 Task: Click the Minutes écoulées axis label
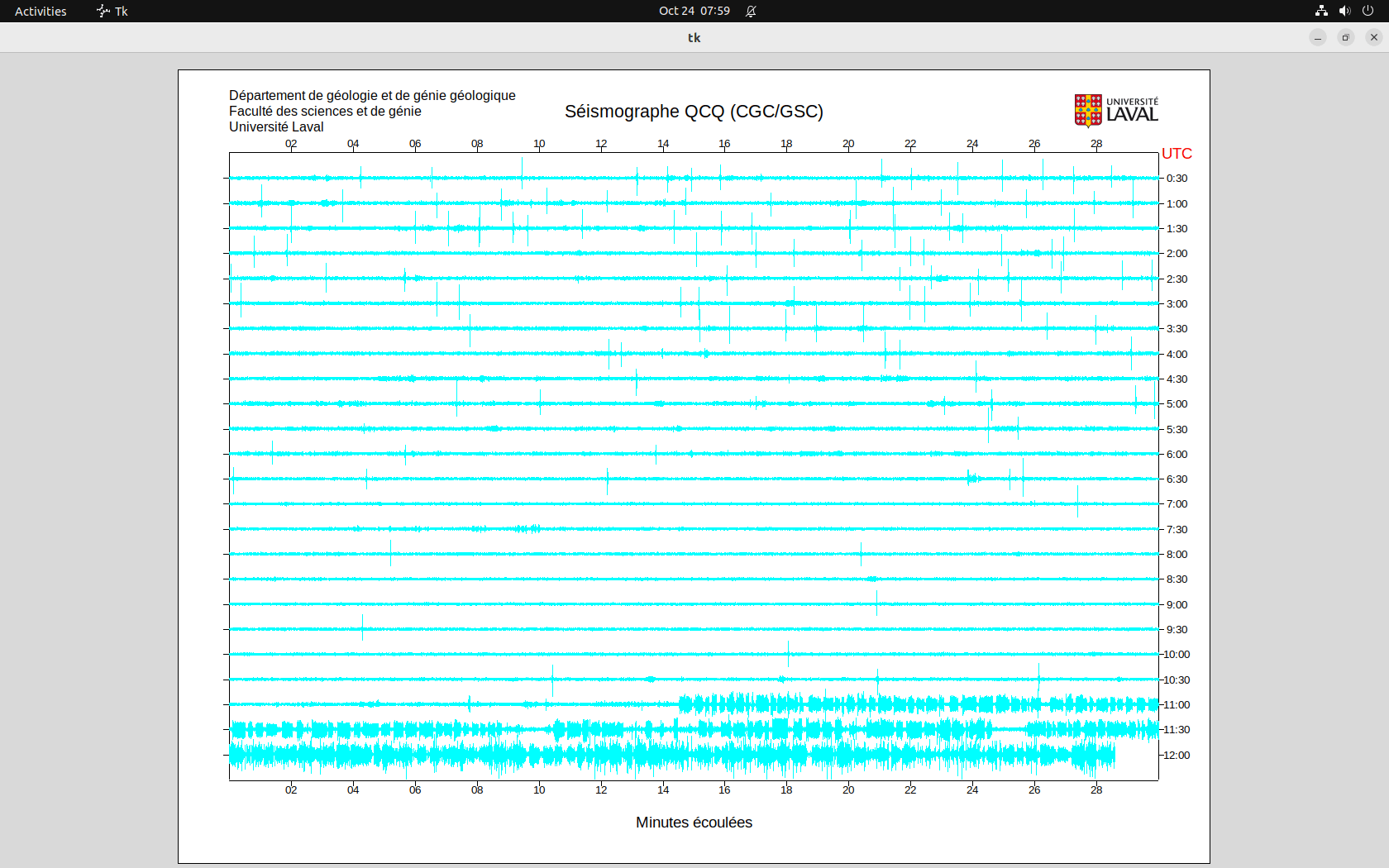point(694,823)
